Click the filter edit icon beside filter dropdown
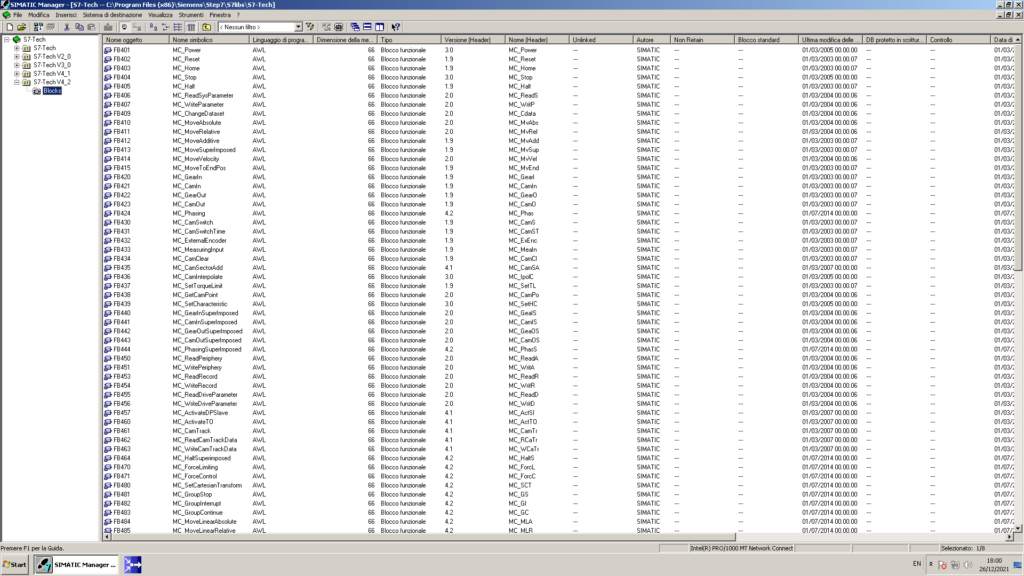1024x576 pixels. coord(310,27)
